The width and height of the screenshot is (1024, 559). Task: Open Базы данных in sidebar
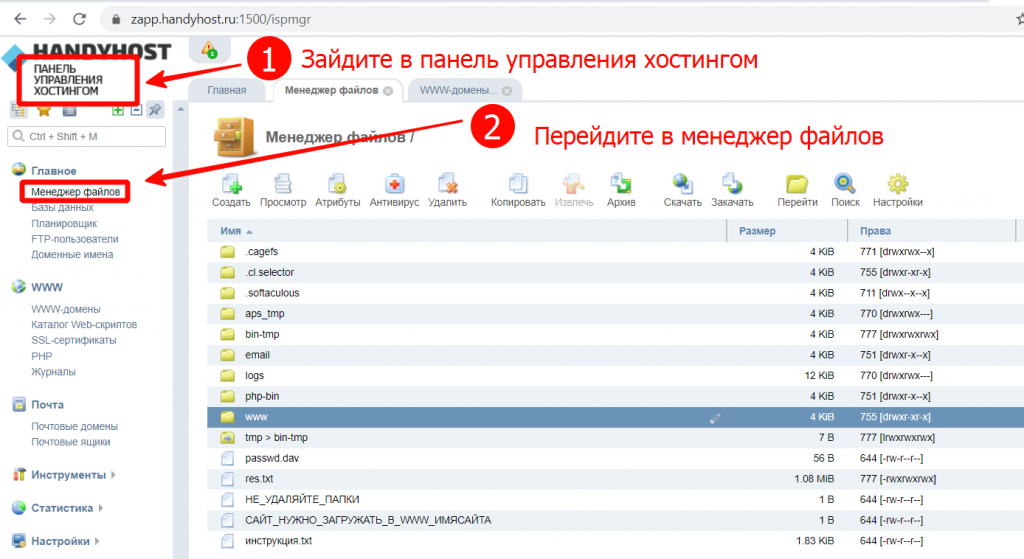[62, 207]
